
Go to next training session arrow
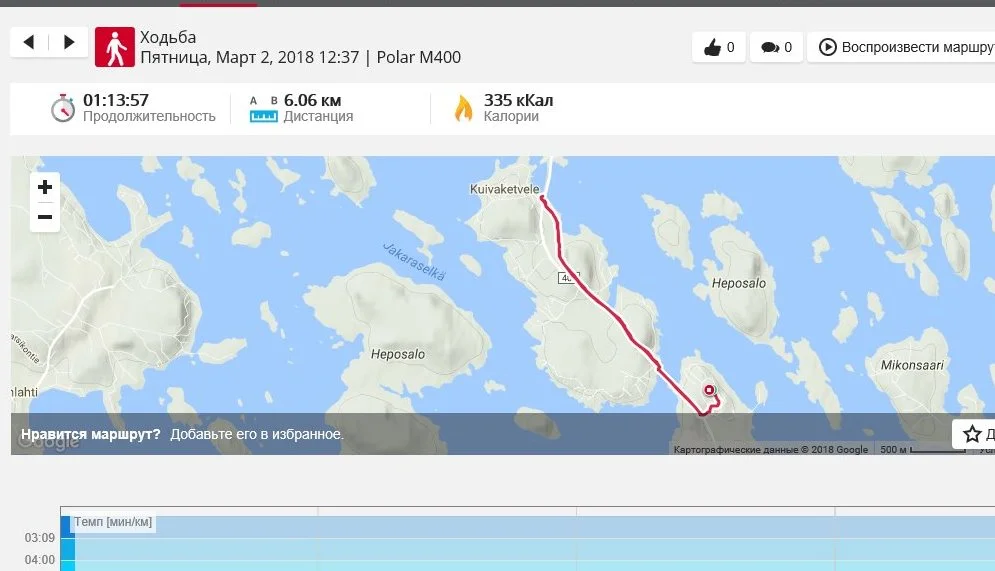69,43
